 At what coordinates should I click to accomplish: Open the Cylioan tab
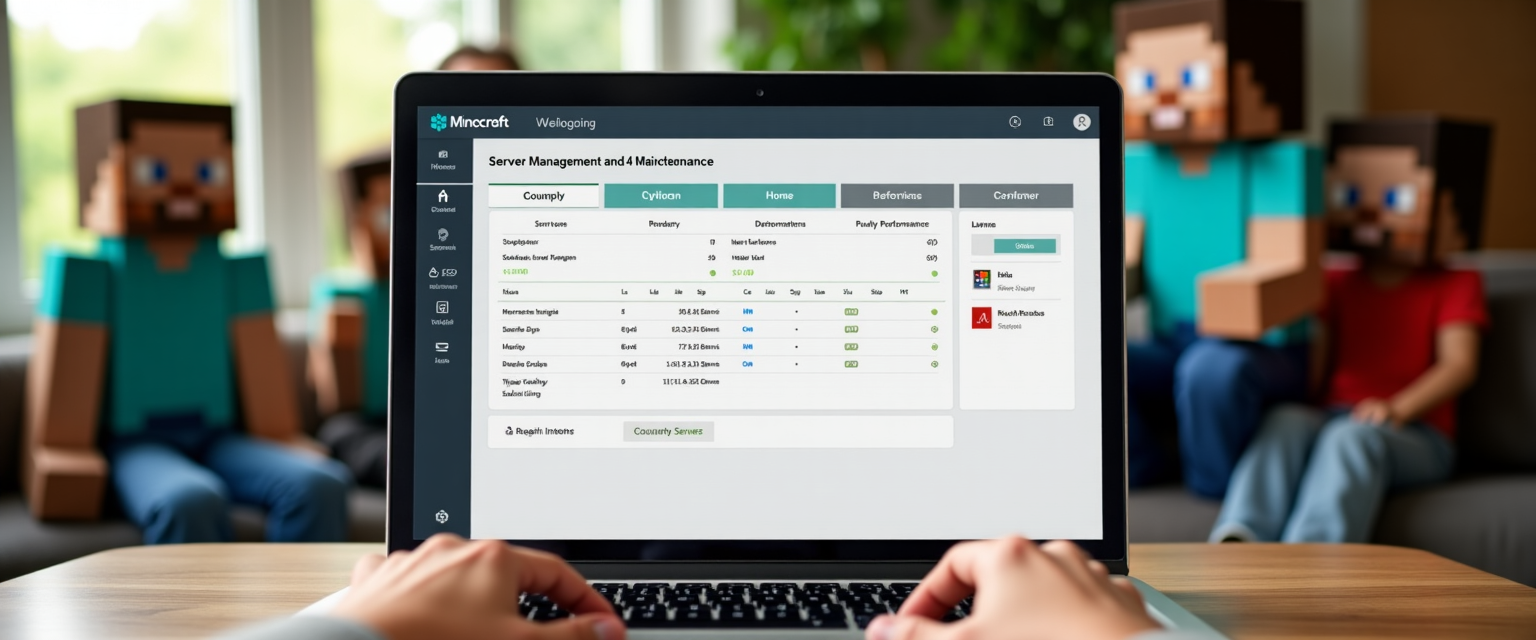click(x=661, y=196)
